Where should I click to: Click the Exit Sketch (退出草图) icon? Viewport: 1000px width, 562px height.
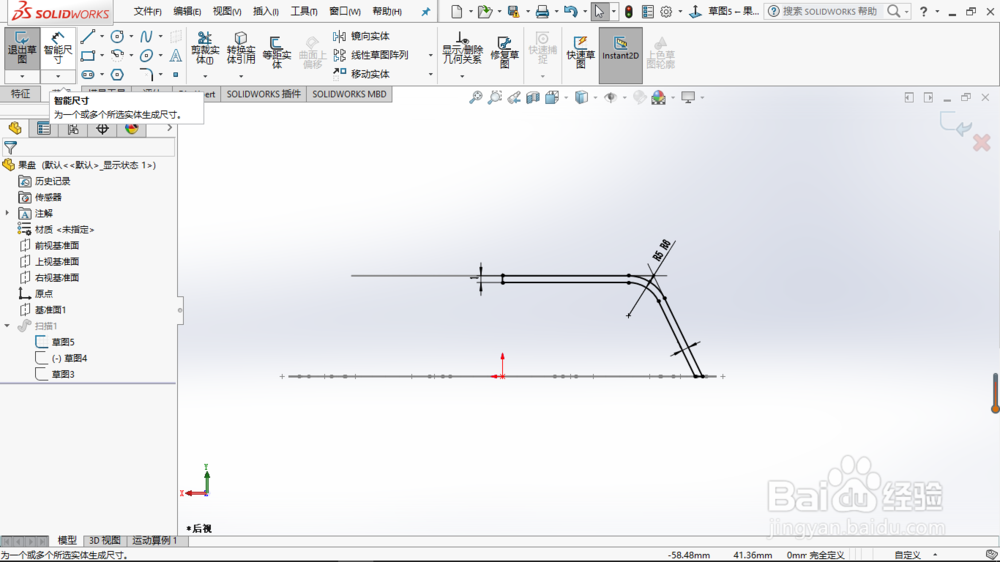[22, 48]
